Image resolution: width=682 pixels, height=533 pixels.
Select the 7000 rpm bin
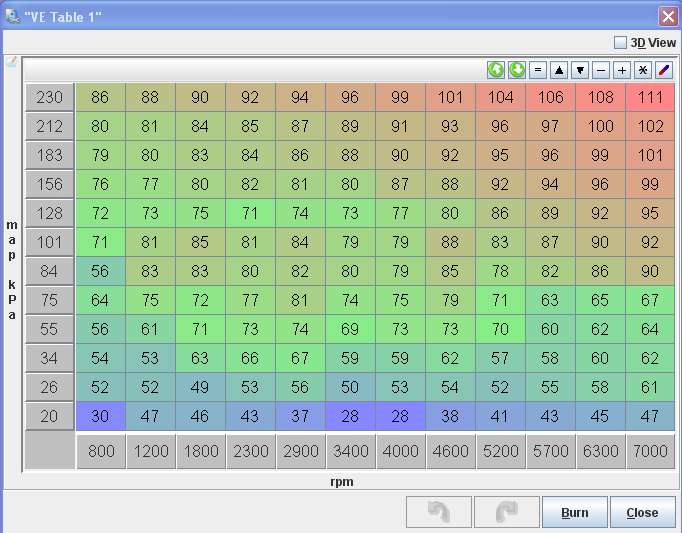click(650, 451)
